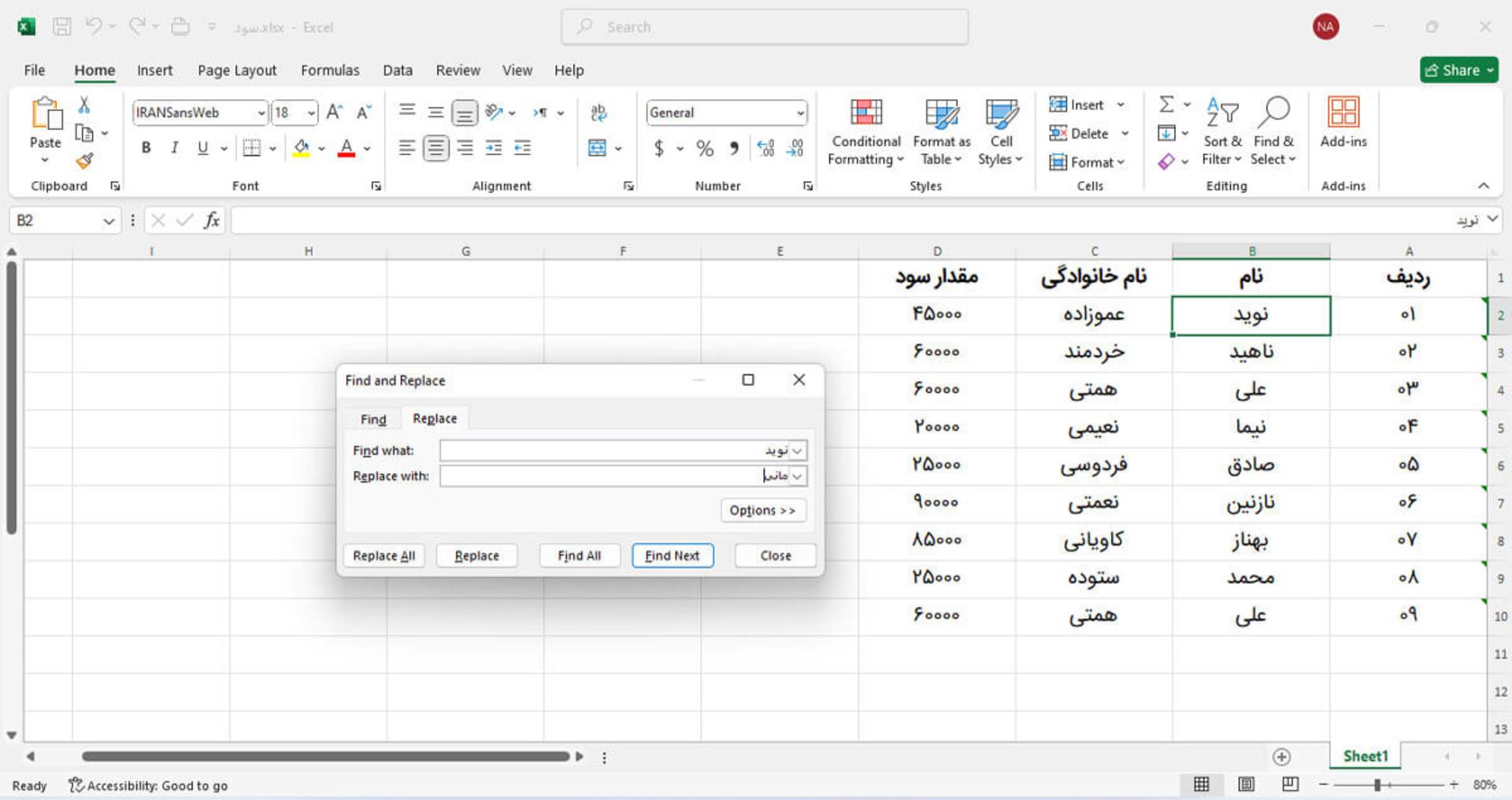Toggle Underline formatting
This screenshot has width=1512, height=800.
pyautogui.click(x=202, y=148)
